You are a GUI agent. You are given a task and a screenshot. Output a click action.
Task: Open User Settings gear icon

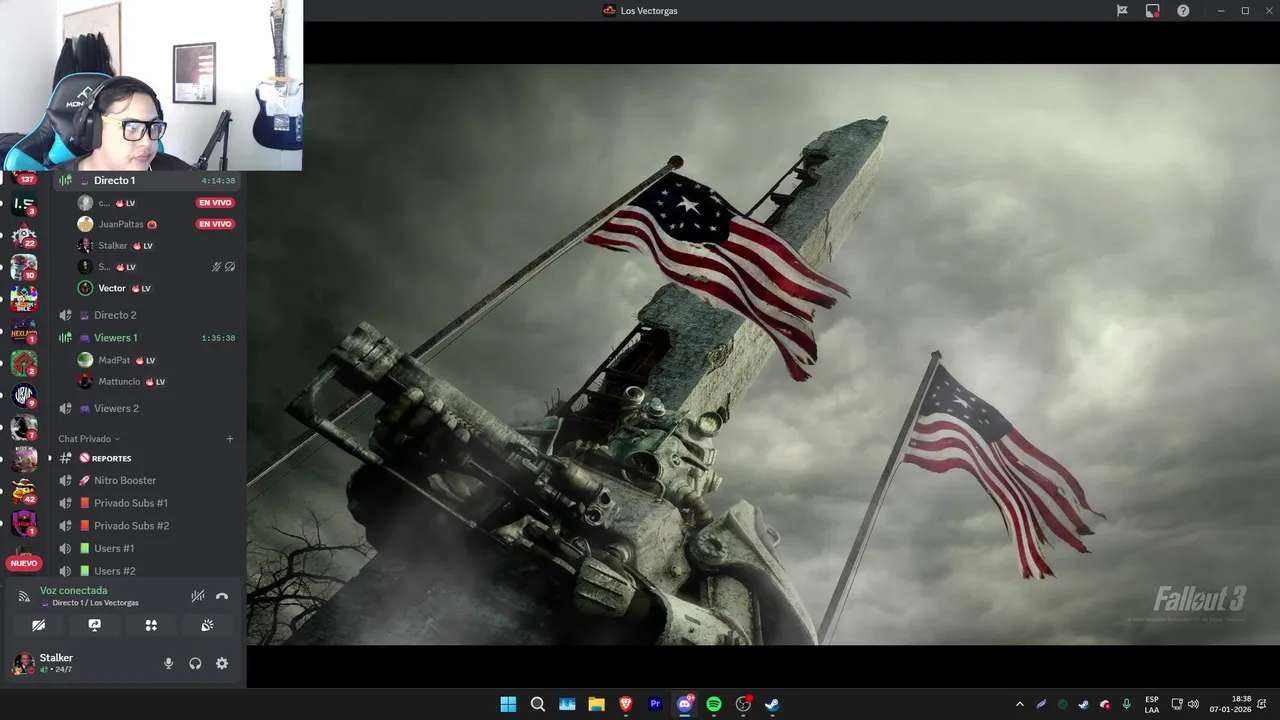coord(222,663)
